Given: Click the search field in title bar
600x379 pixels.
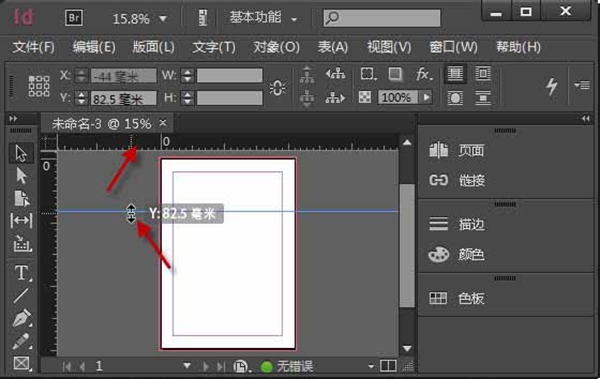Looking at the screenshot, I should click(x=382, y=18).
